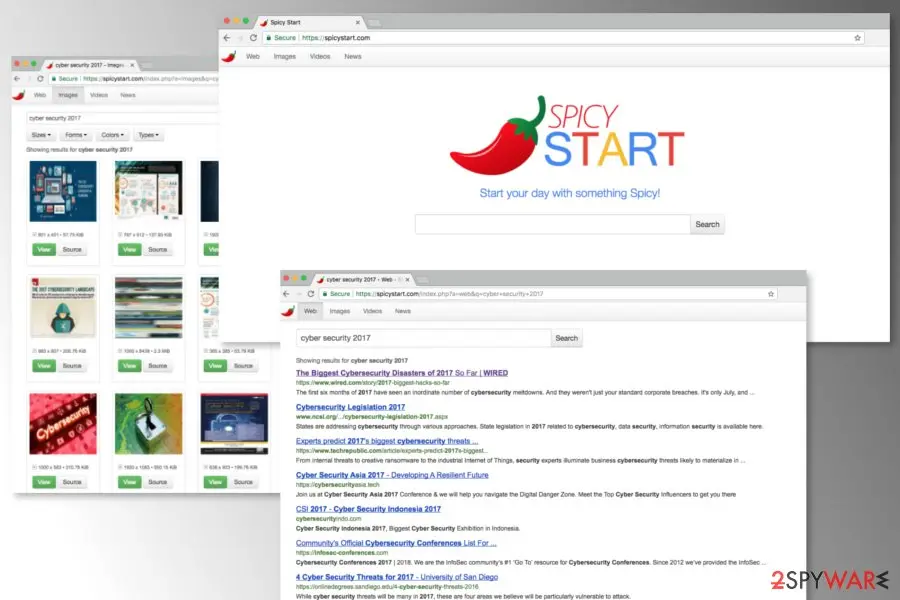The width and height of the screenshot is (900, 600).
Task: Click View under the hooded hacker thumbnail
Action: [x=44, y=366]
